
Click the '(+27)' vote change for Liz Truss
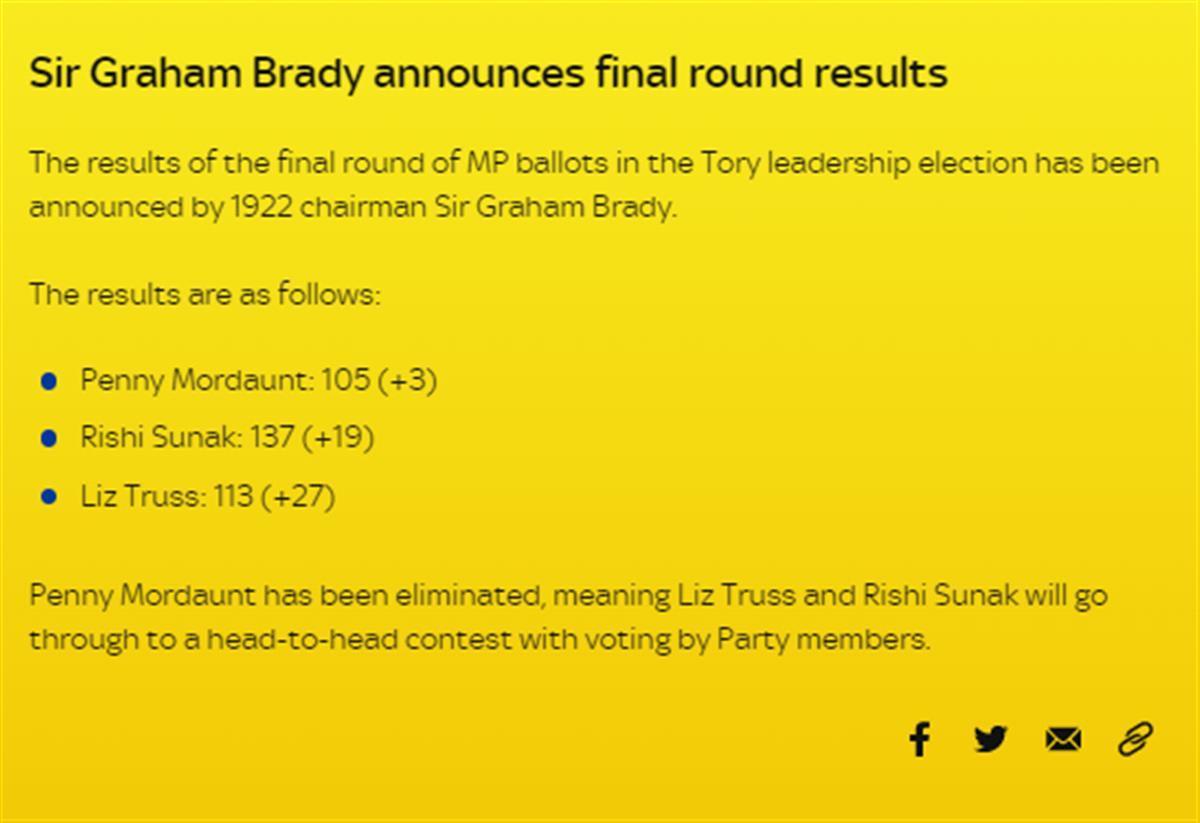298,497
